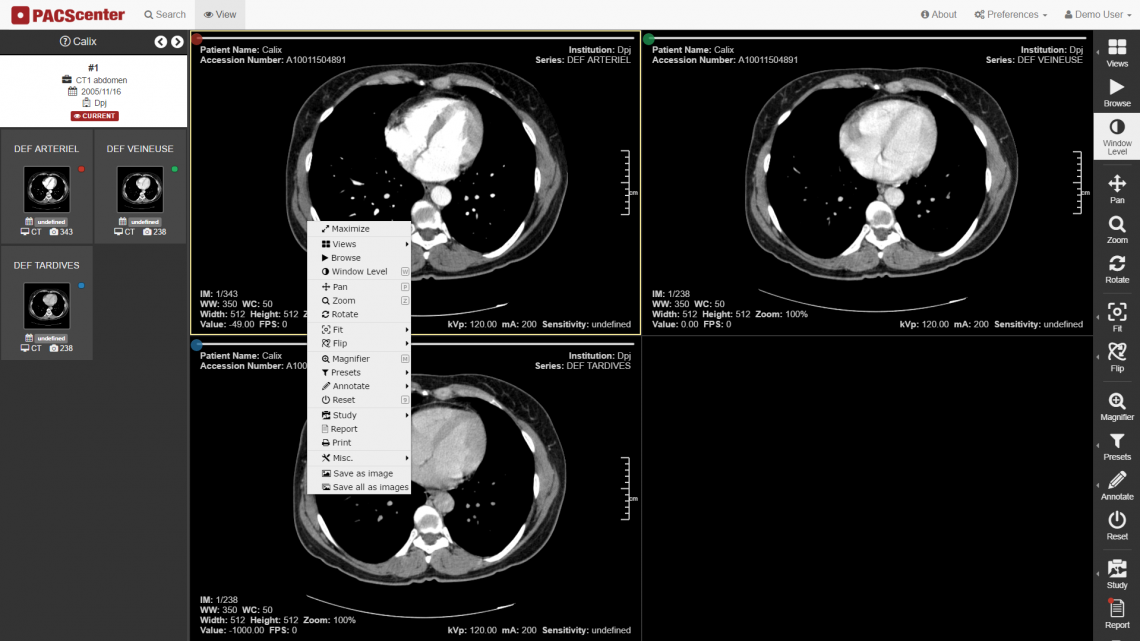Expand Fit submenu in context menu

(x=359, y=330)
